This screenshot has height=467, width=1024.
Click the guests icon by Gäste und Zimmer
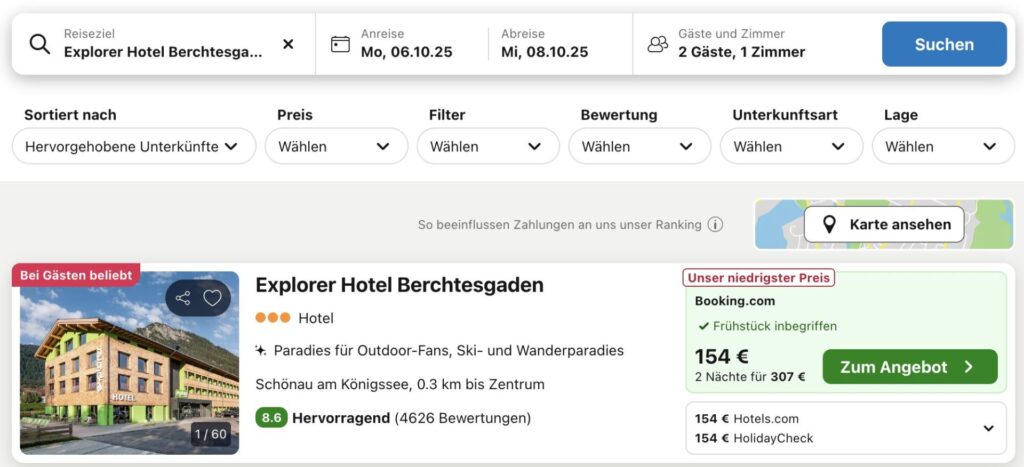pos(658,44)
